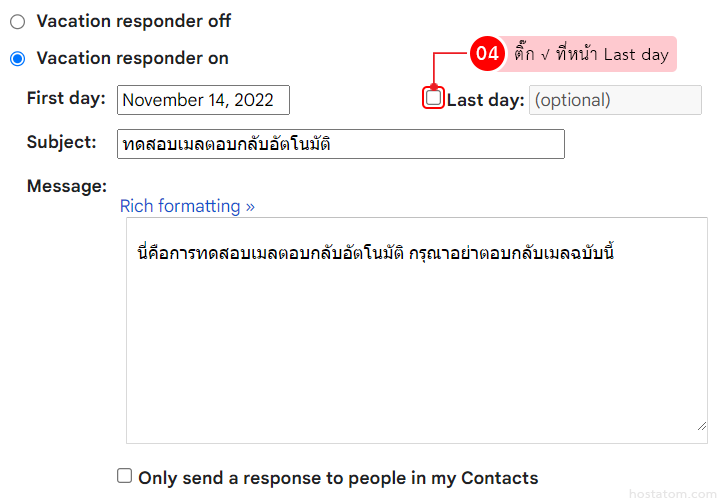Click the Last day optional date field

point(614,100)
